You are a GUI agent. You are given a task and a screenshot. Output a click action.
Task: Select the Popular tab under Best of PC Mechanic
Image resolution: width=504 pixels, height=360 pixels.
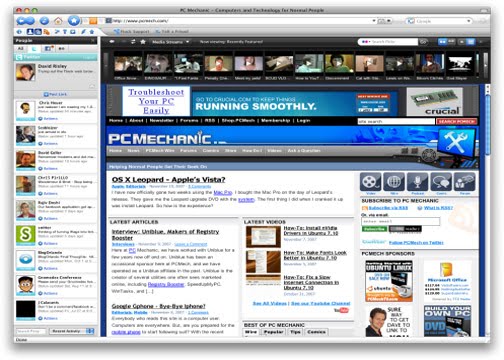click(273, 332)
